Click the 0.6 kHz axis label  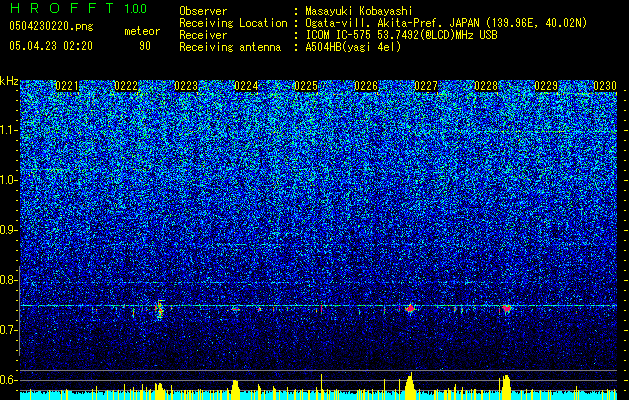9,380
